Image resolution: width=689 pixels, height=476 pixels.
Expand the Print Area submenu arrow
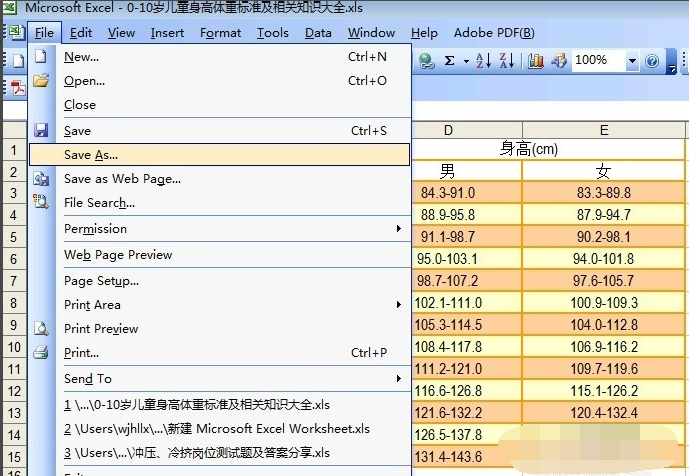tap(399, 304)
